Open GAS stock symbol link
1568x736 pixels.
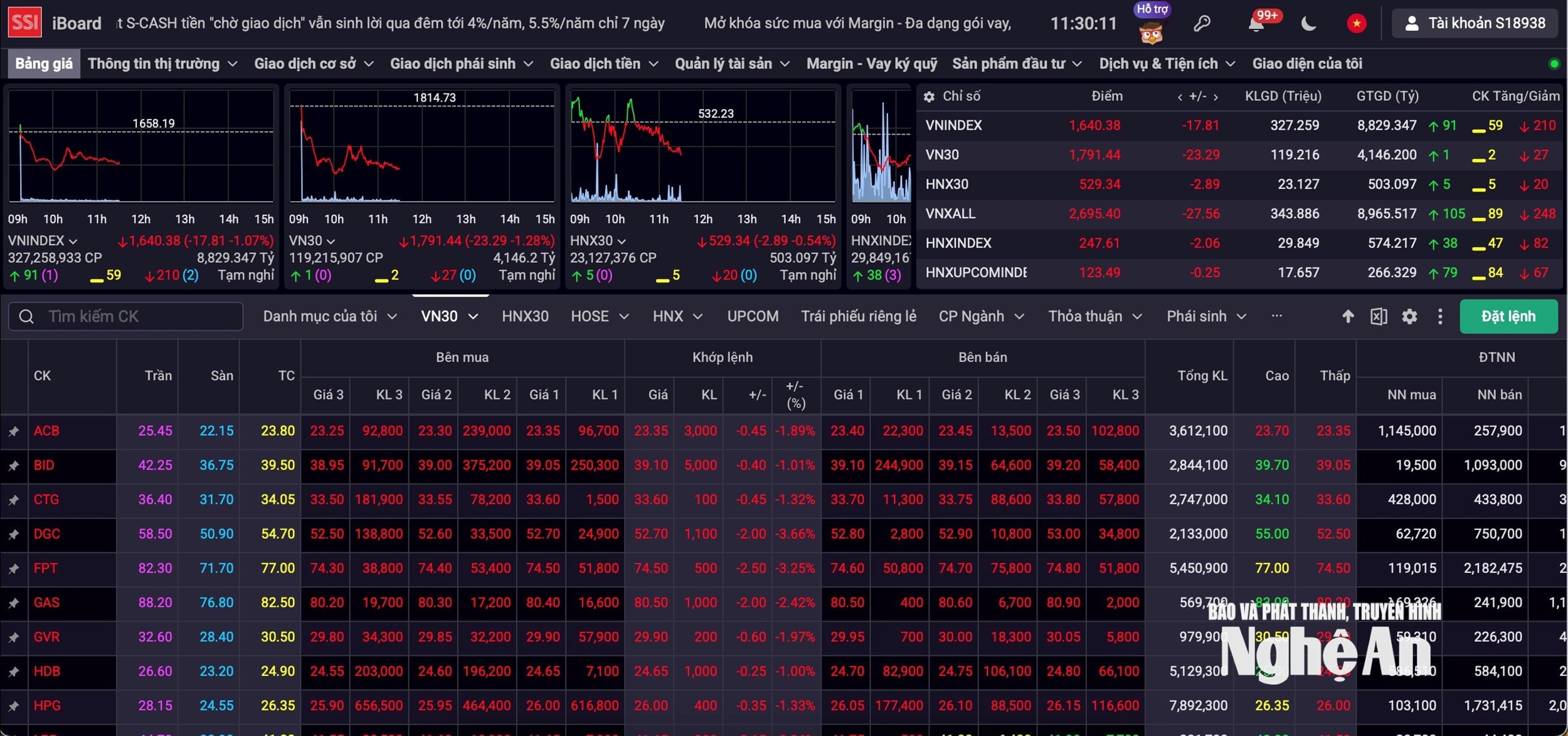(x=46, y=603)
